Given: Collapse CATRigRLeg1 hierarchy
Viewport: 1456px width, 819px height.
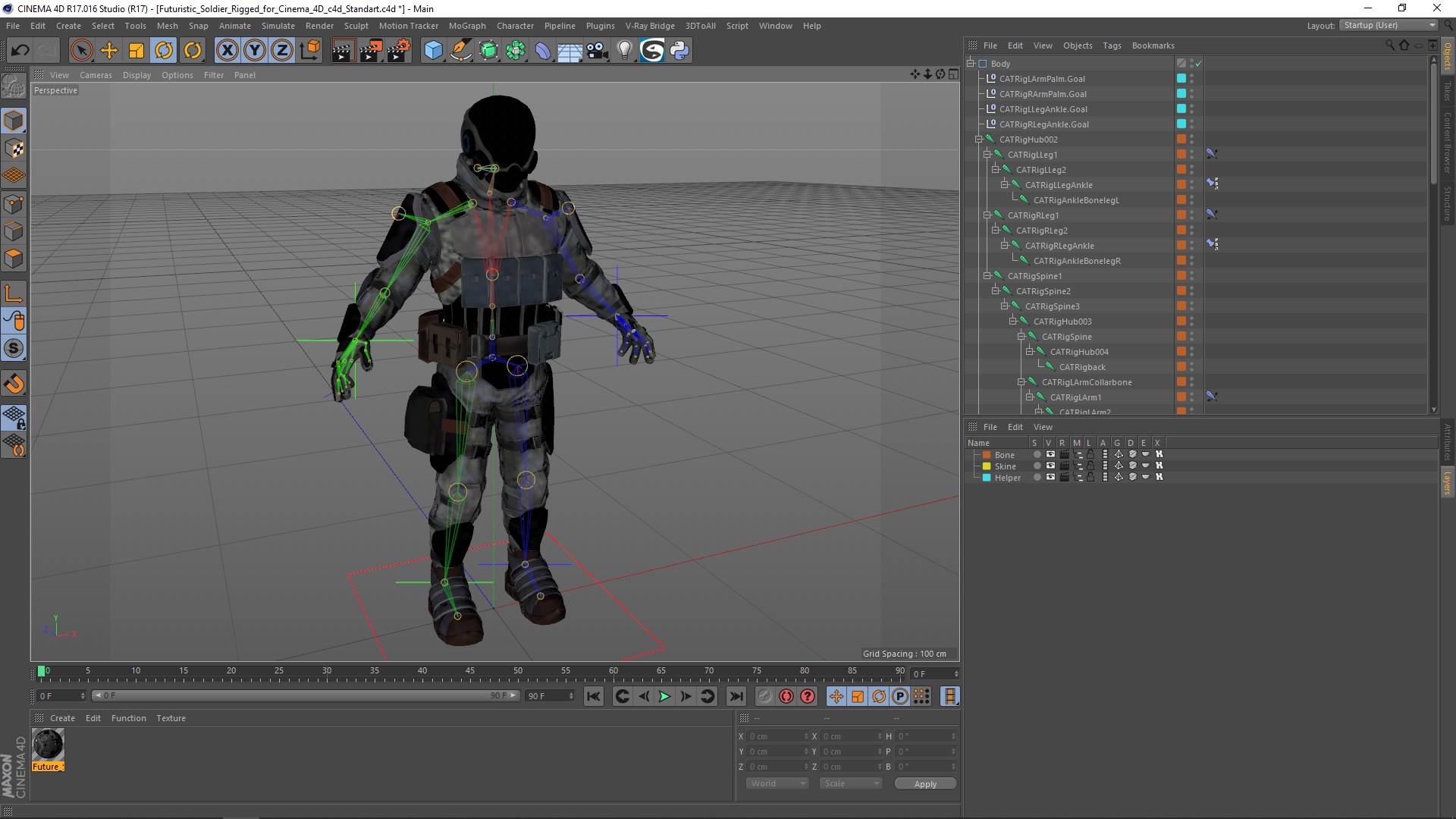Looking at the screenshot, I should (x=987, y=215).
